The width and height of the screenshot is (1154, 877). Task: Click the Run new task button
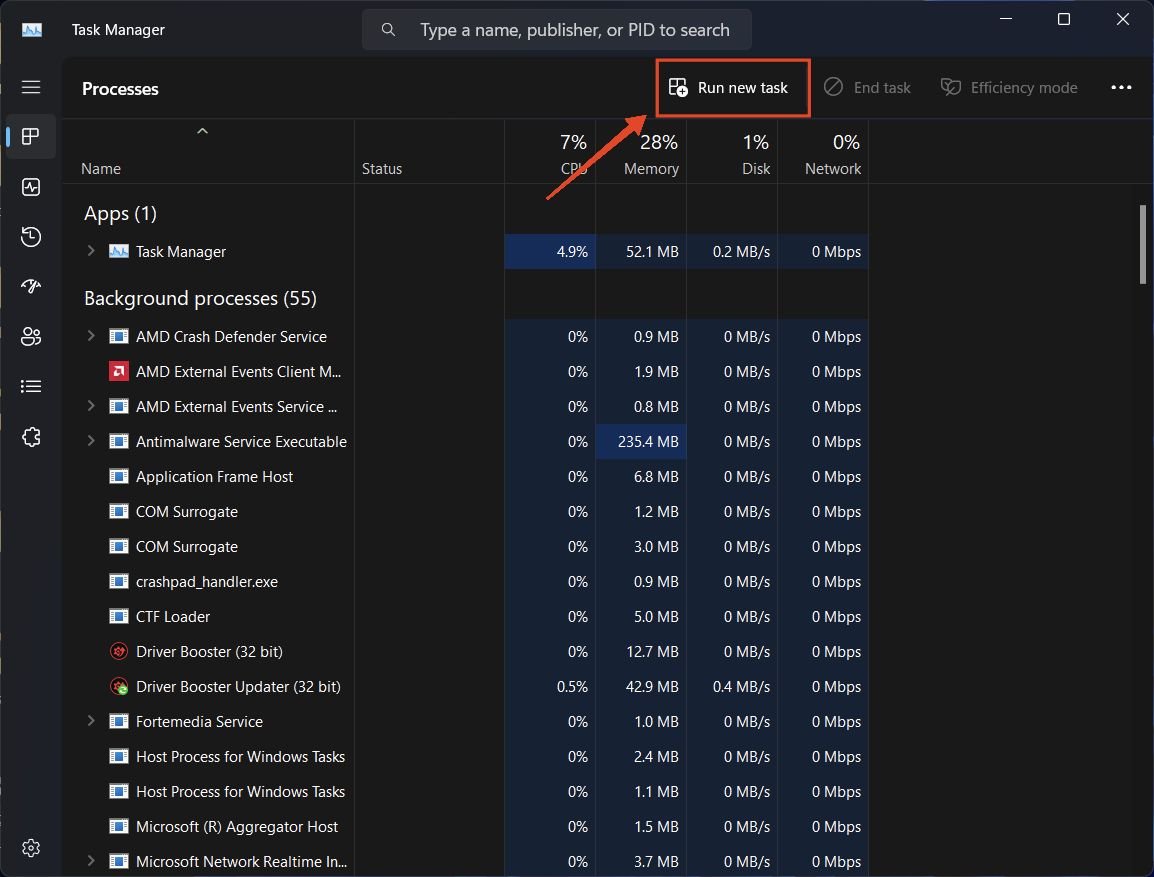(x=730, y=88)
